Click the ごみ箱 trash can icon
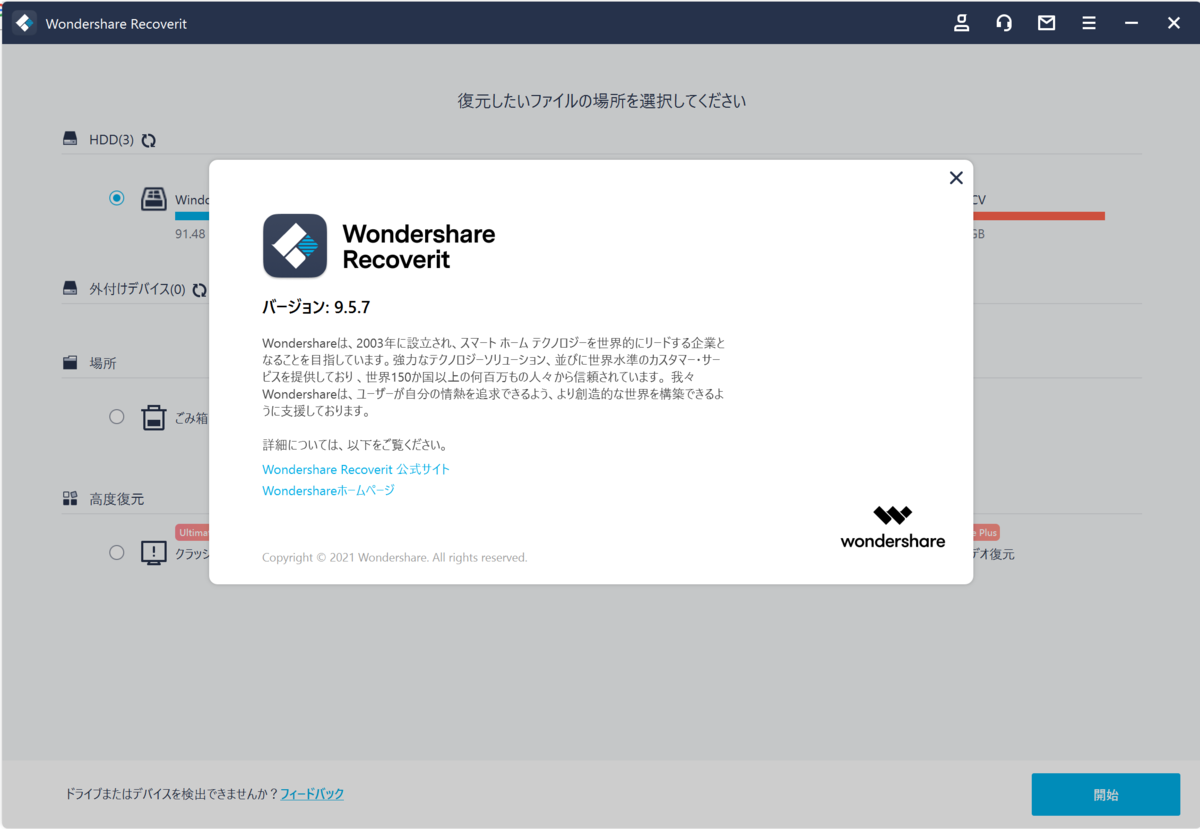1200x829 pixels. tap(153, 417)
